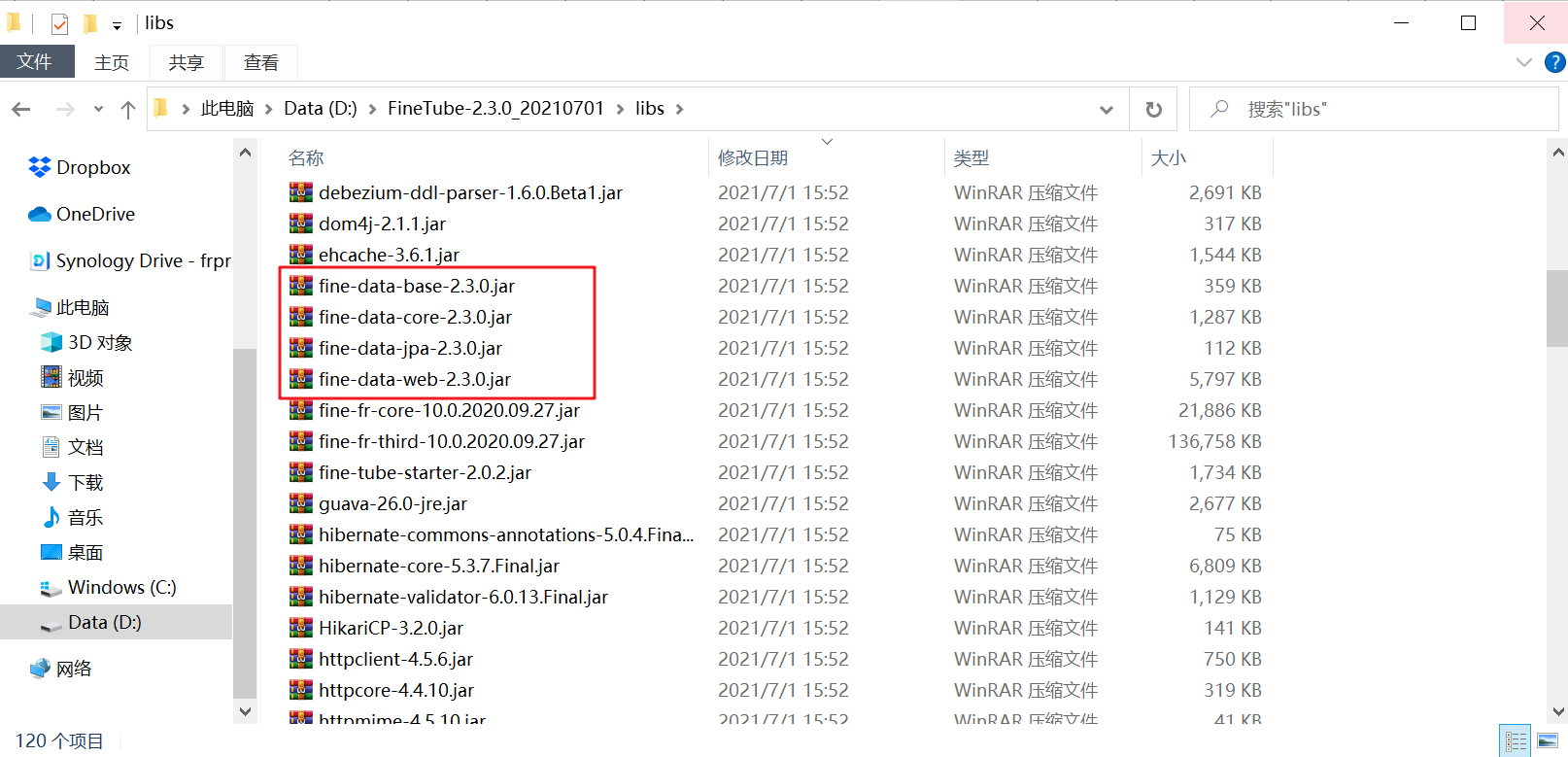Click the file list scroll up arrow

[1557, 153]
